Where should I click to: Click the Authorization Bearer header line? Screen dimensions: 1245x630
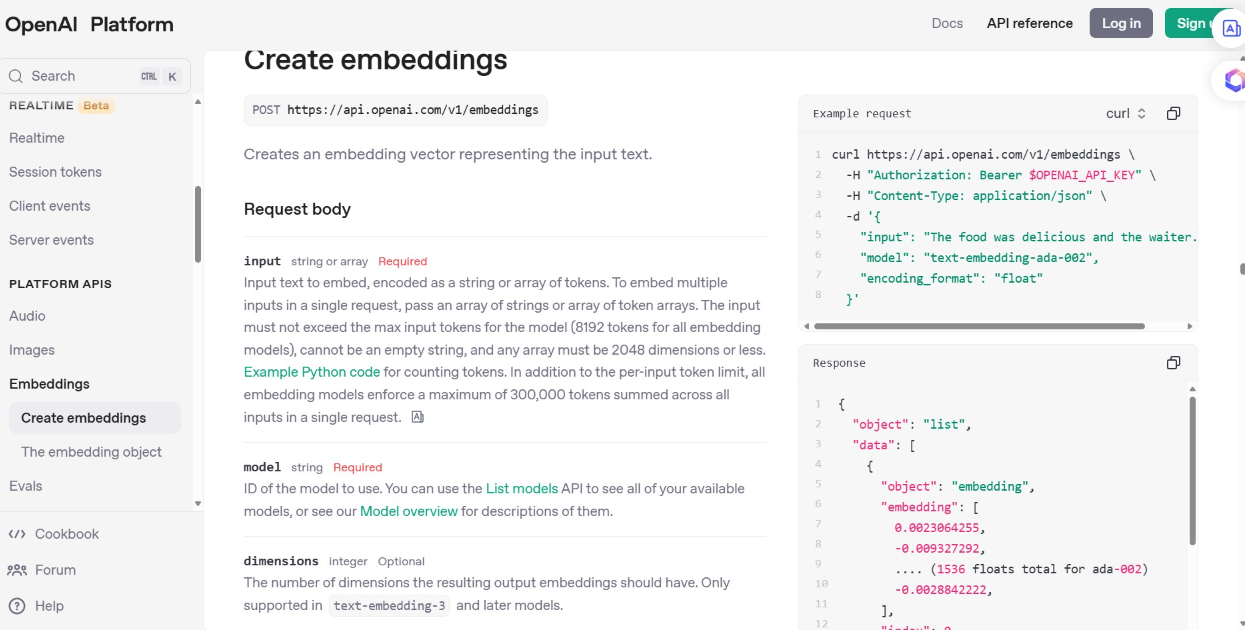(1000, 175)
